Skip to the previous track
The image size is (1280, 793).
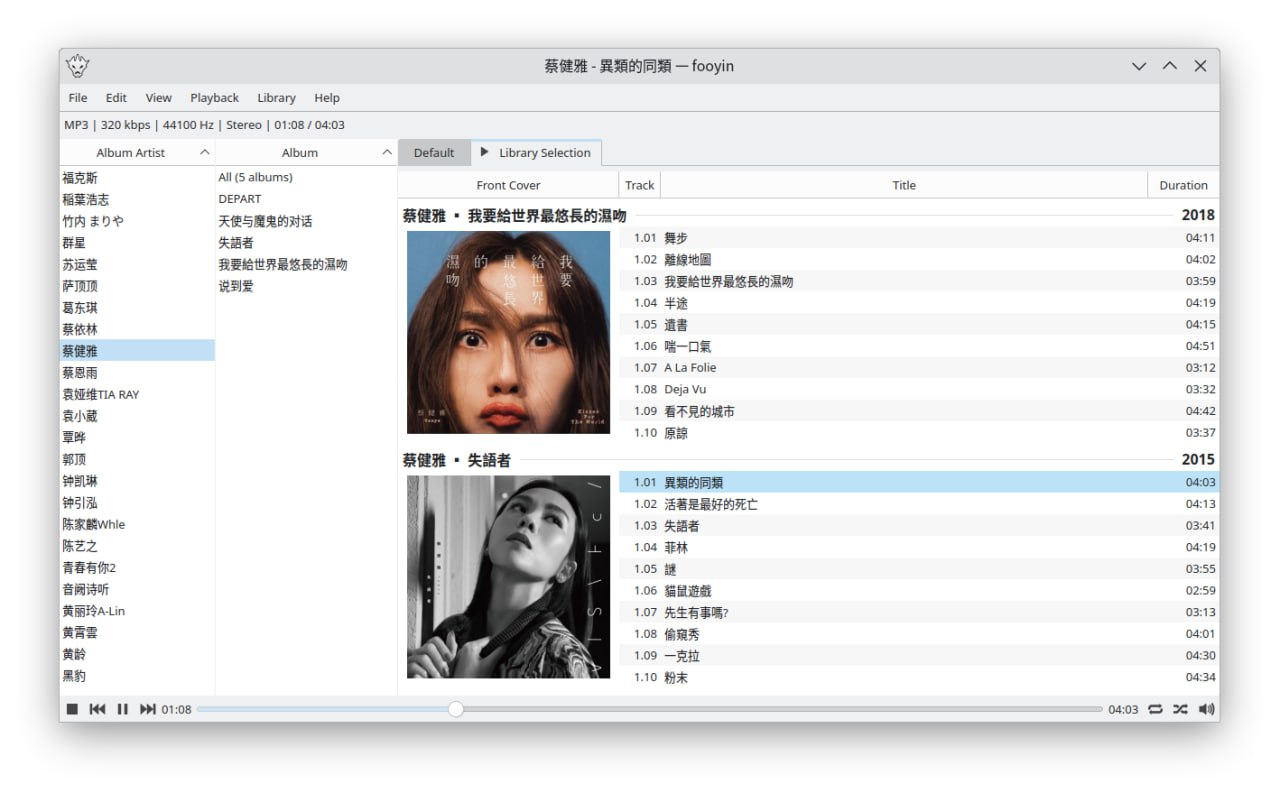pyautogui.click(x=97, y=709)
